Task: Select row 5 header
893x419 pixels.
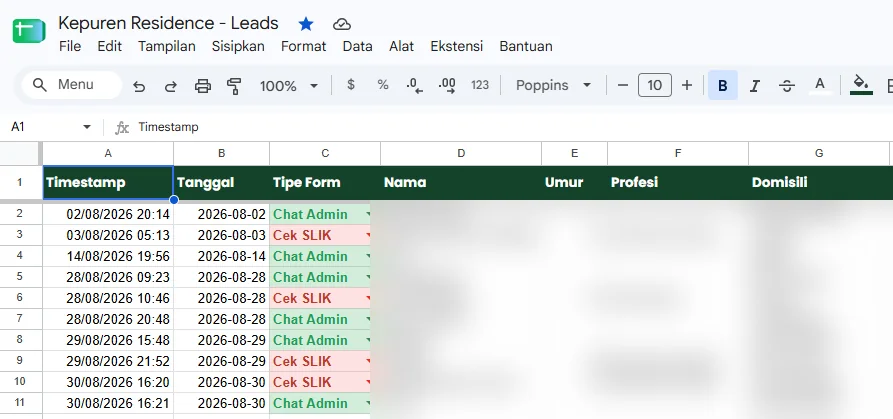Action: point(20,277)
